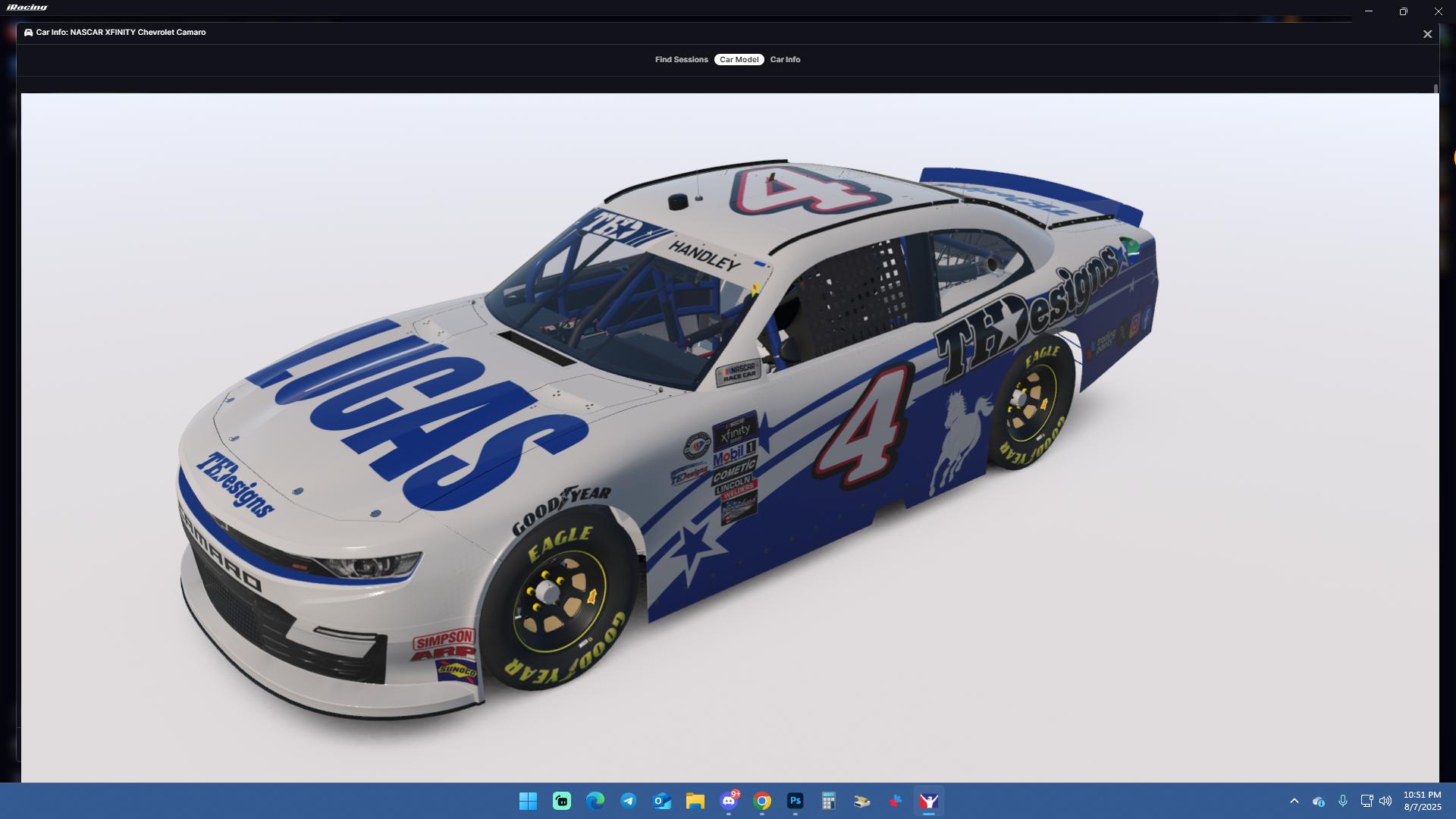The height and width of the screenshot is (819, 1456).
Task: Open network settings from tray icon
Action: pyautogui.click(x=1367, y=801)
